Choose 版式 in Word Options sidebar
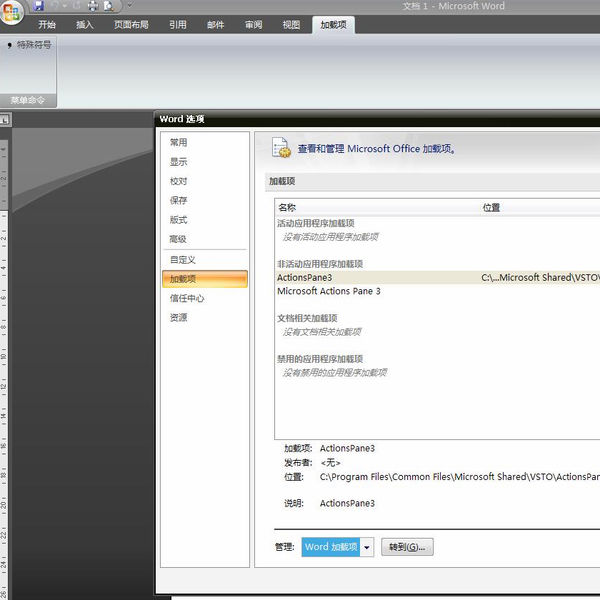The image size is (600, 600). pyautogui.click(x=178, y=220)
